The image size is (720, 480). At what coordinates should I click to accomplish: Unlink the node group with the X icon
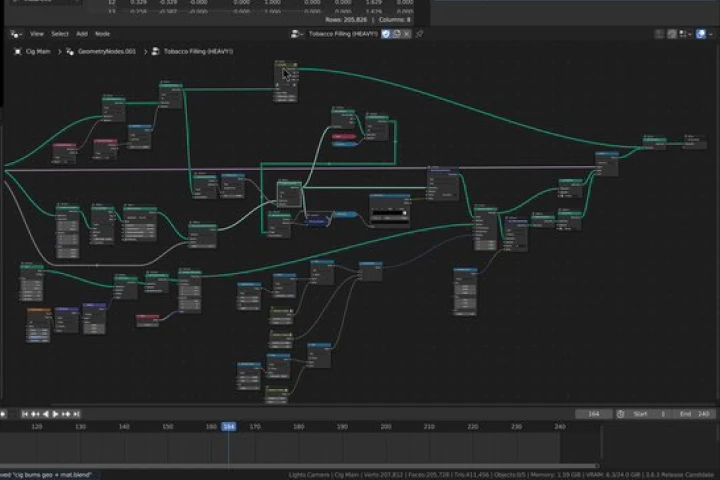pos(407,34)
